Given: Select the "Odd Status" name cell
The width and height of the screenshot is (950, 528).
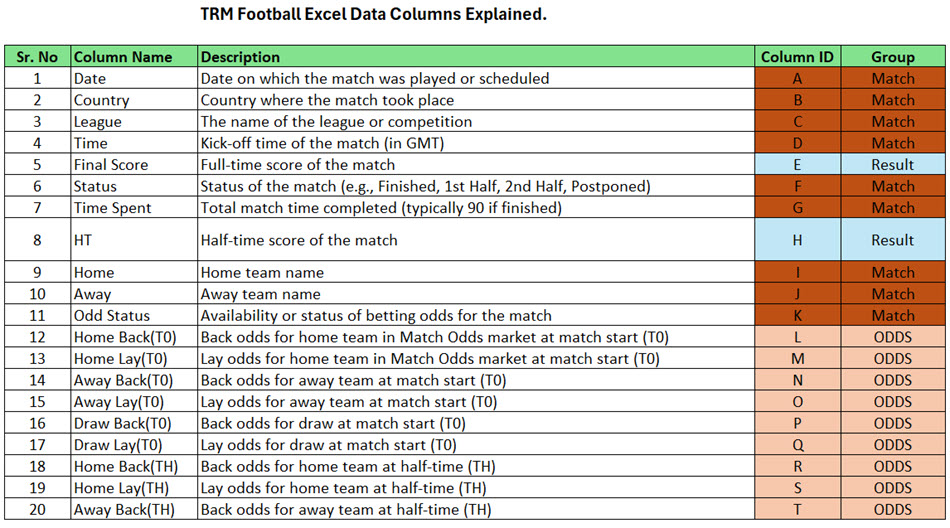Looking at the screenshot, I should pyautogui.click(x=112, y=315).
